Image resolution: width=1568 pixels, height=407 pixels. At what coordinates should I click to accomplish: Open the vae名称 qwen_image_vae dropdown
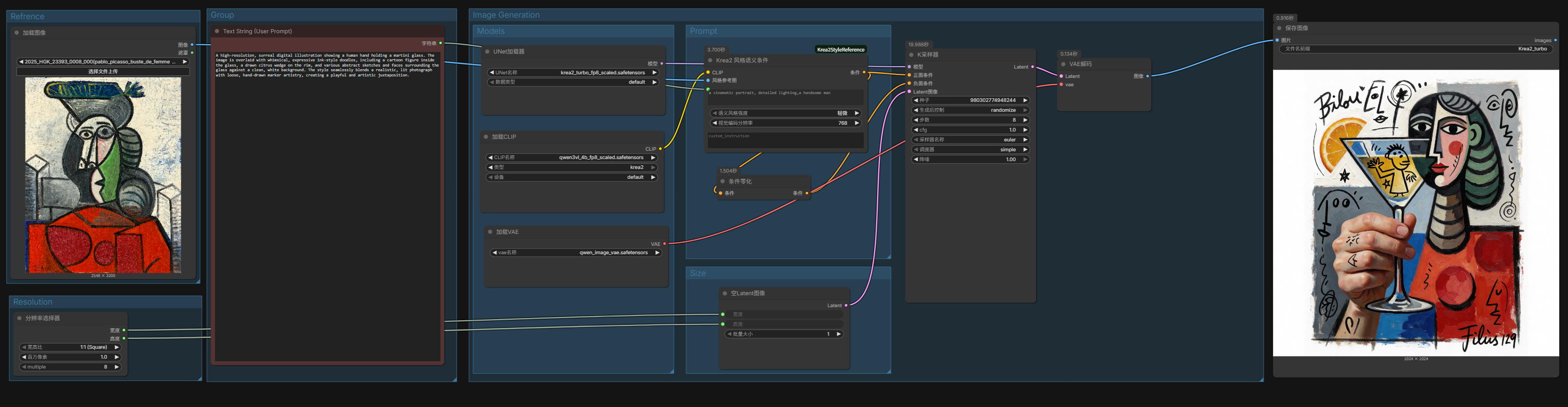576,253
